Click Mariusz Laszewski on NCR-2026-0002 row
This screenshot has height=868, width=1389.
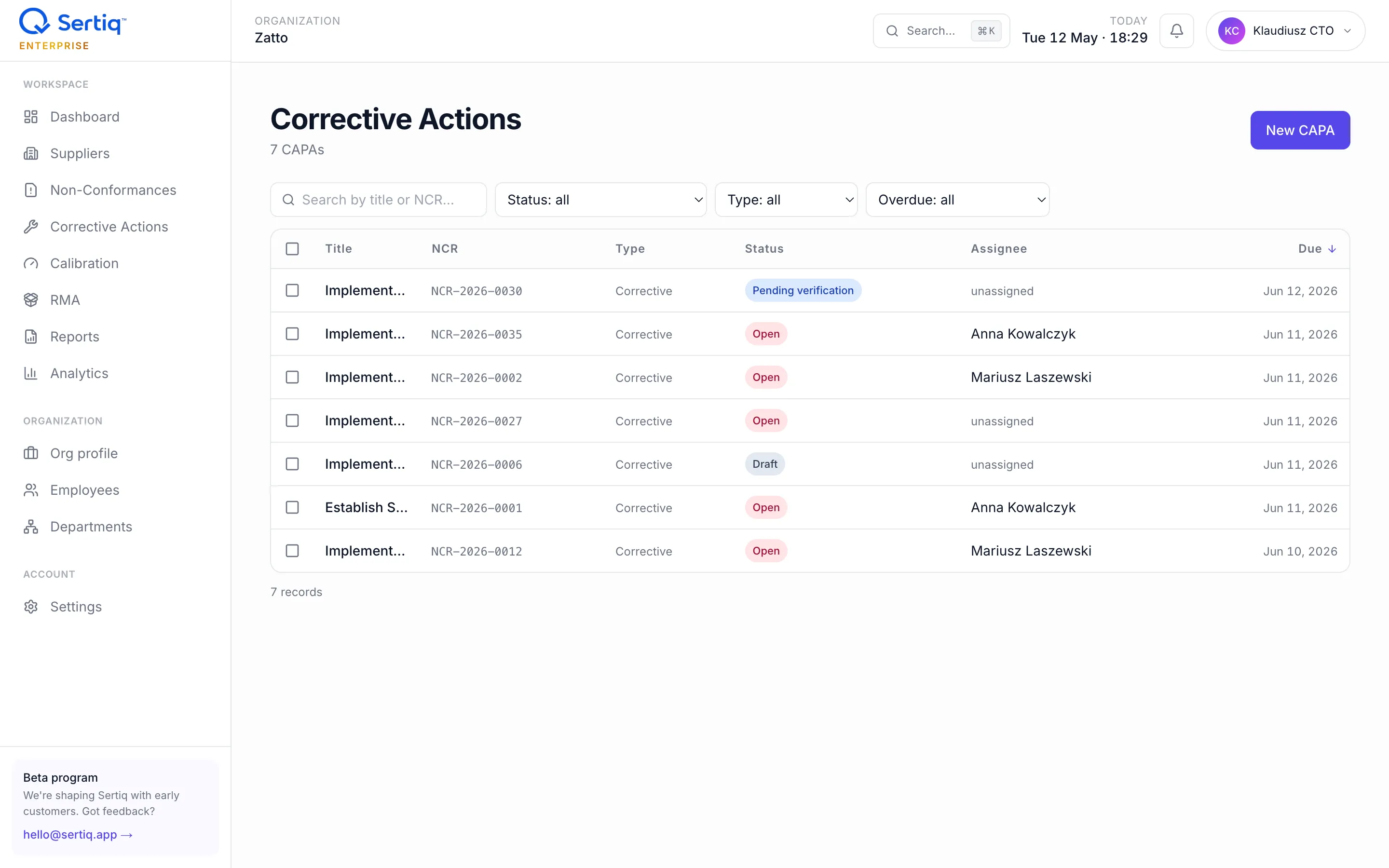pyautogui.click(x=1031, y=377)
